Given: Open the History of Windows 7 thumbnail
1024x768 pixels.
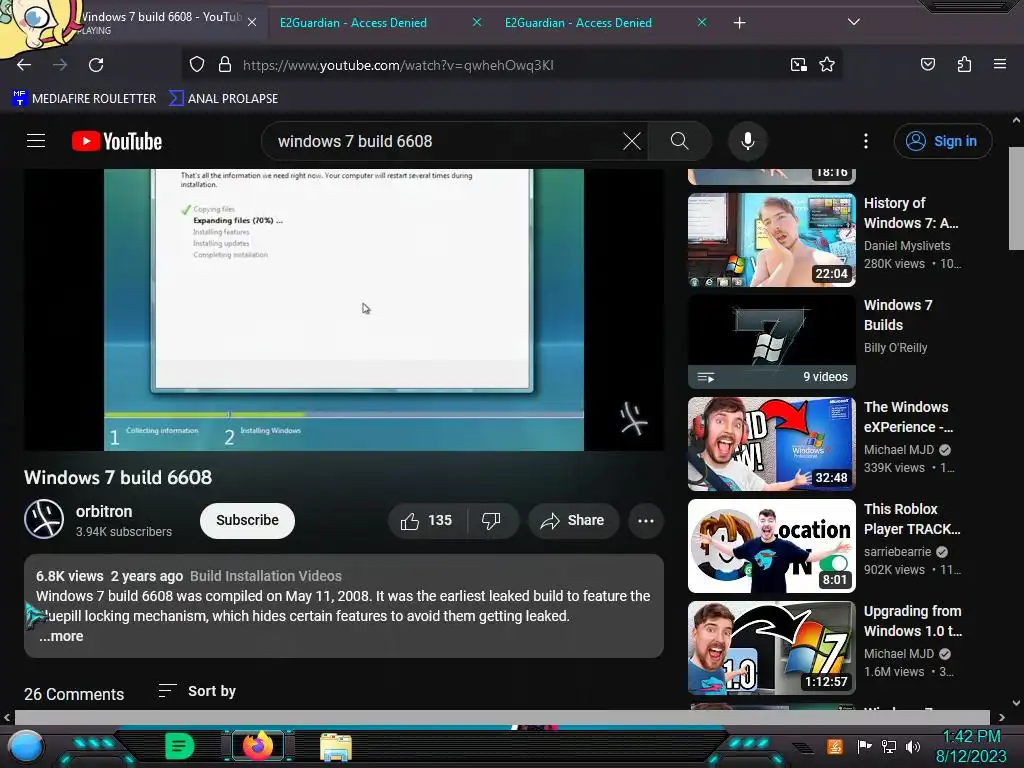Looking at the screenshot, I should tap(771, 240).
